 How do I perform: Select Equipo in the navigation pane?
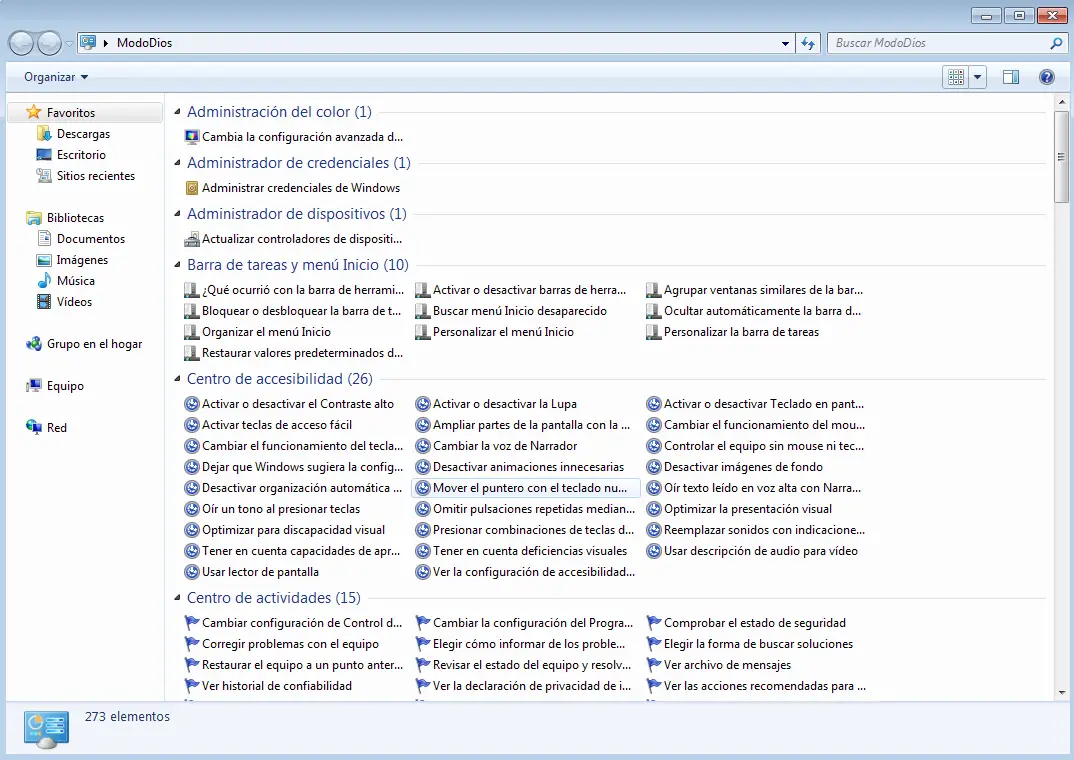point(65,386)
